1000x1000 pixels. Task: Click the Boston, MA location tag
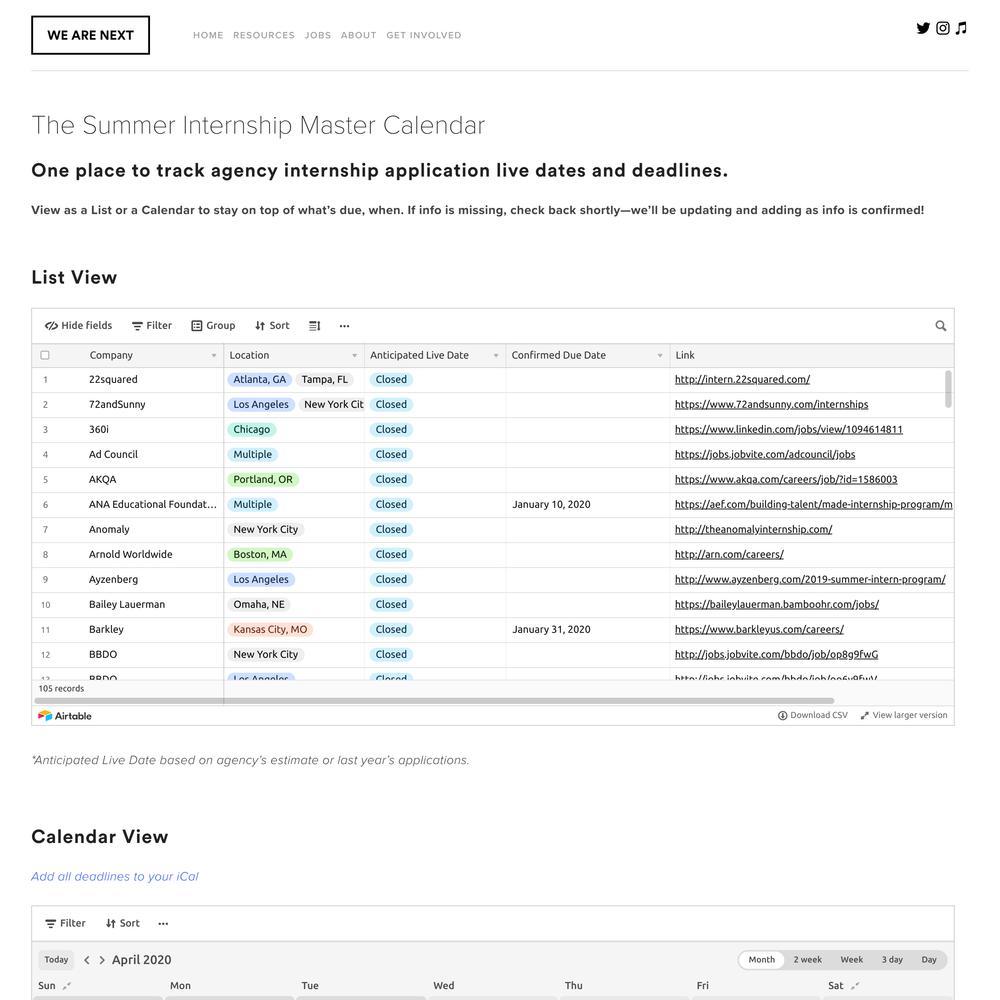coord(260,554)
